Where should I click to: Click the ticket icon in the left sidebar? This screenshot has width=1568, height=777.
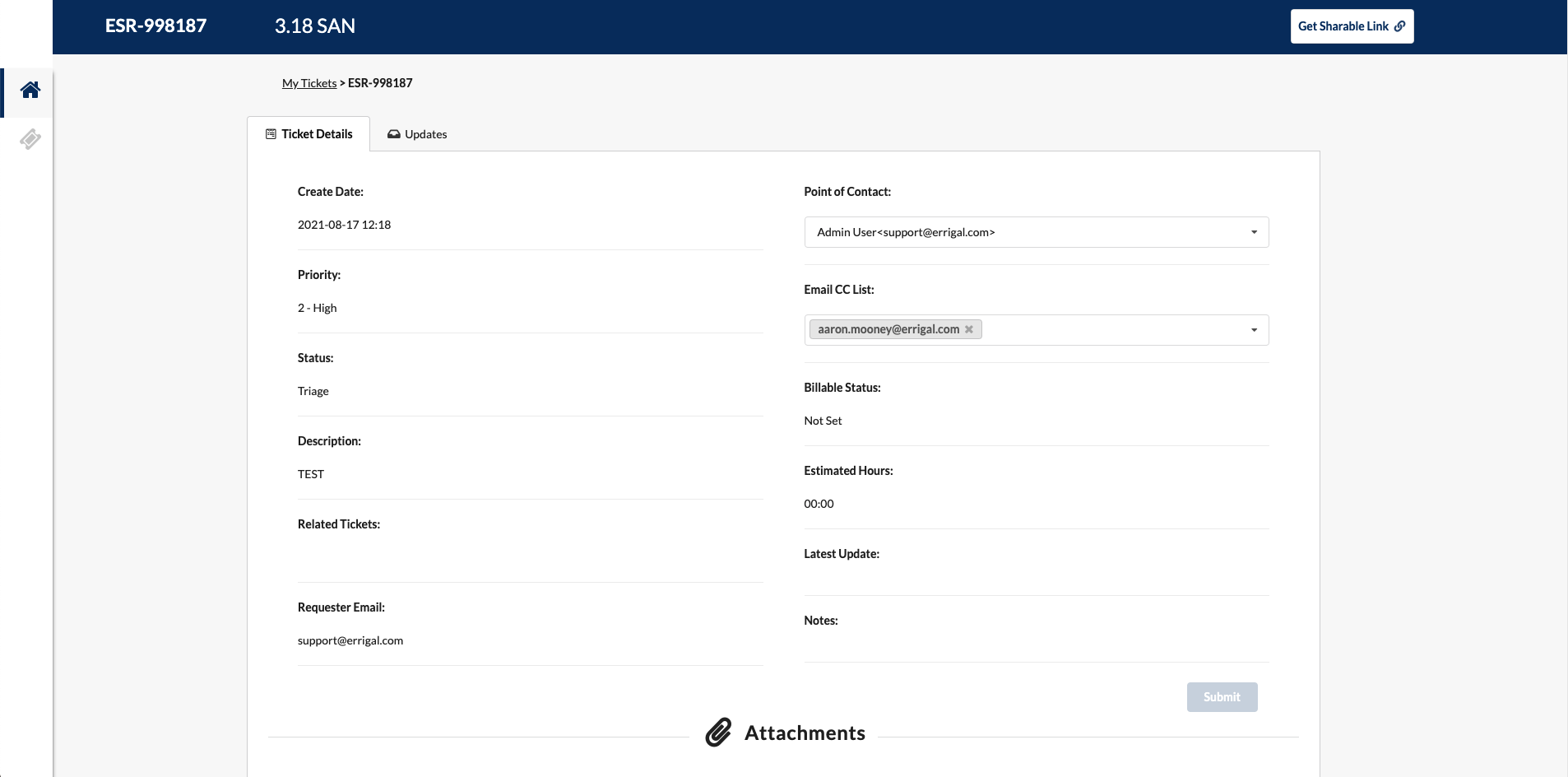pos(30,139)
